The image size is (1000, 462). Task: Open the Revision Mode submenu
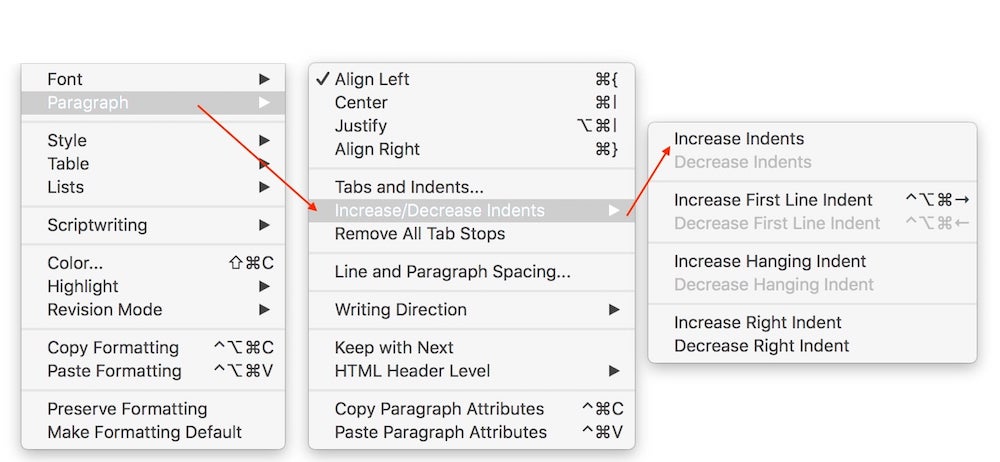tap(104, 310)
